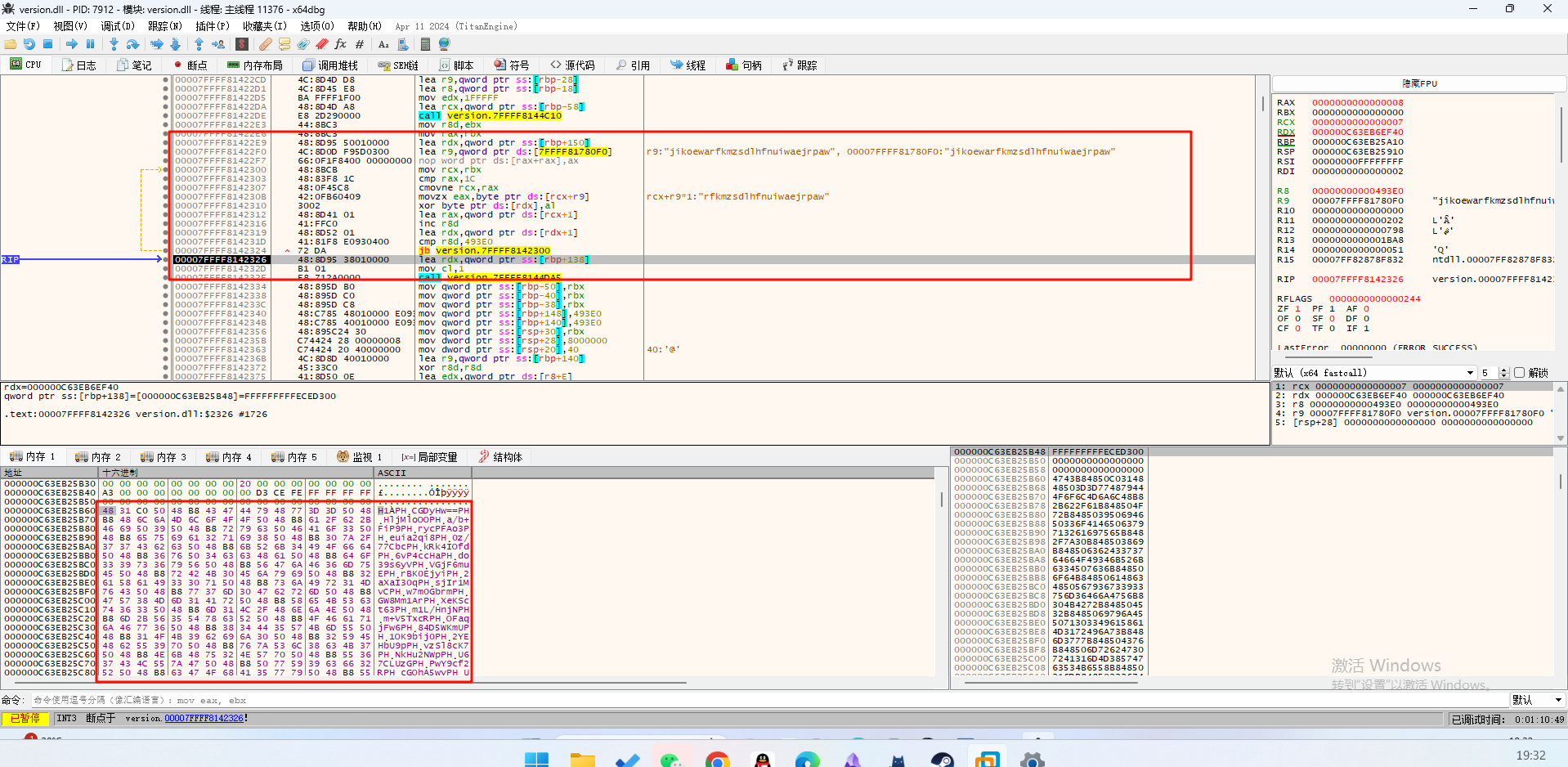Screen dimensions: 1568x767
Task: Open the 调试(D) menu
Action: pyautogui.click(x=117, y=26)
